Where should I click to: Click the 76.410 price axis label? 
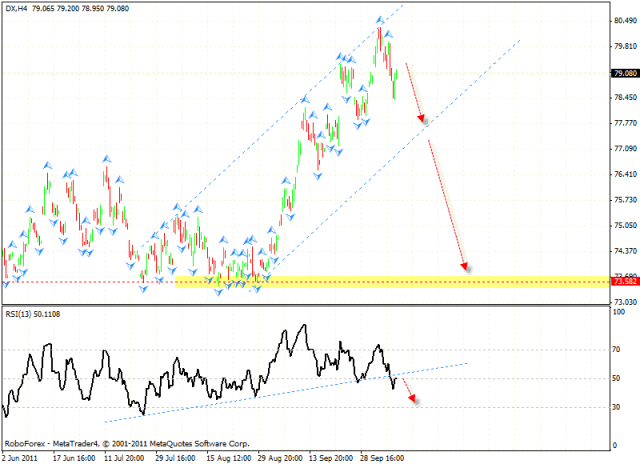624,175
